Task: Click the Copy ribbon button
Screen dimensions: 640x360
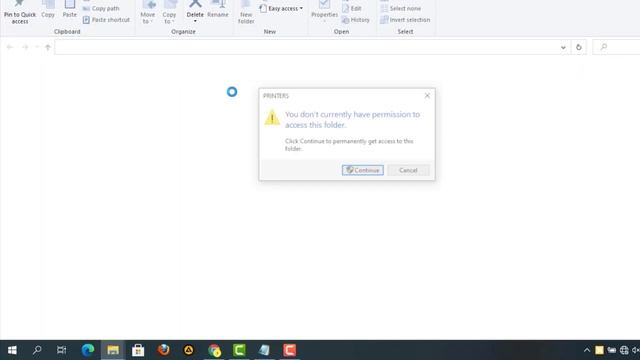Action: tap(48, 10)
